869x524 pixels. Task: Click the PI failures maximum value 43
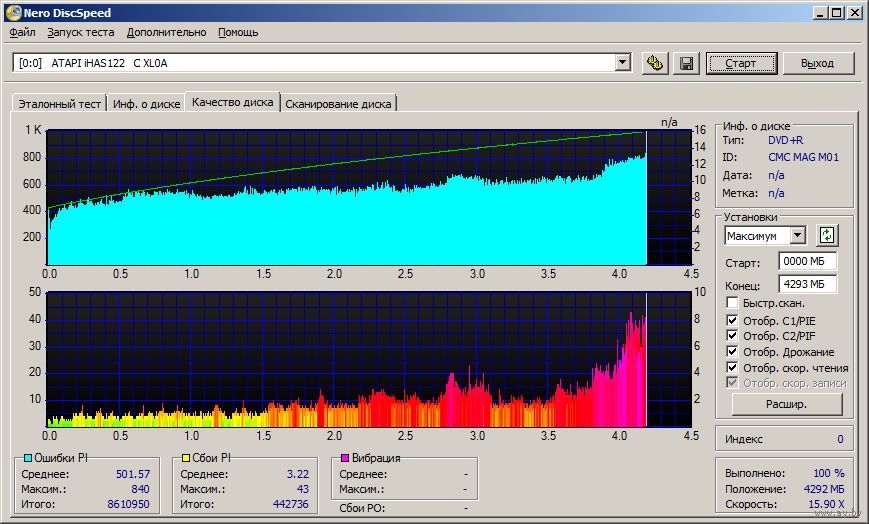(x=303, y=489)
